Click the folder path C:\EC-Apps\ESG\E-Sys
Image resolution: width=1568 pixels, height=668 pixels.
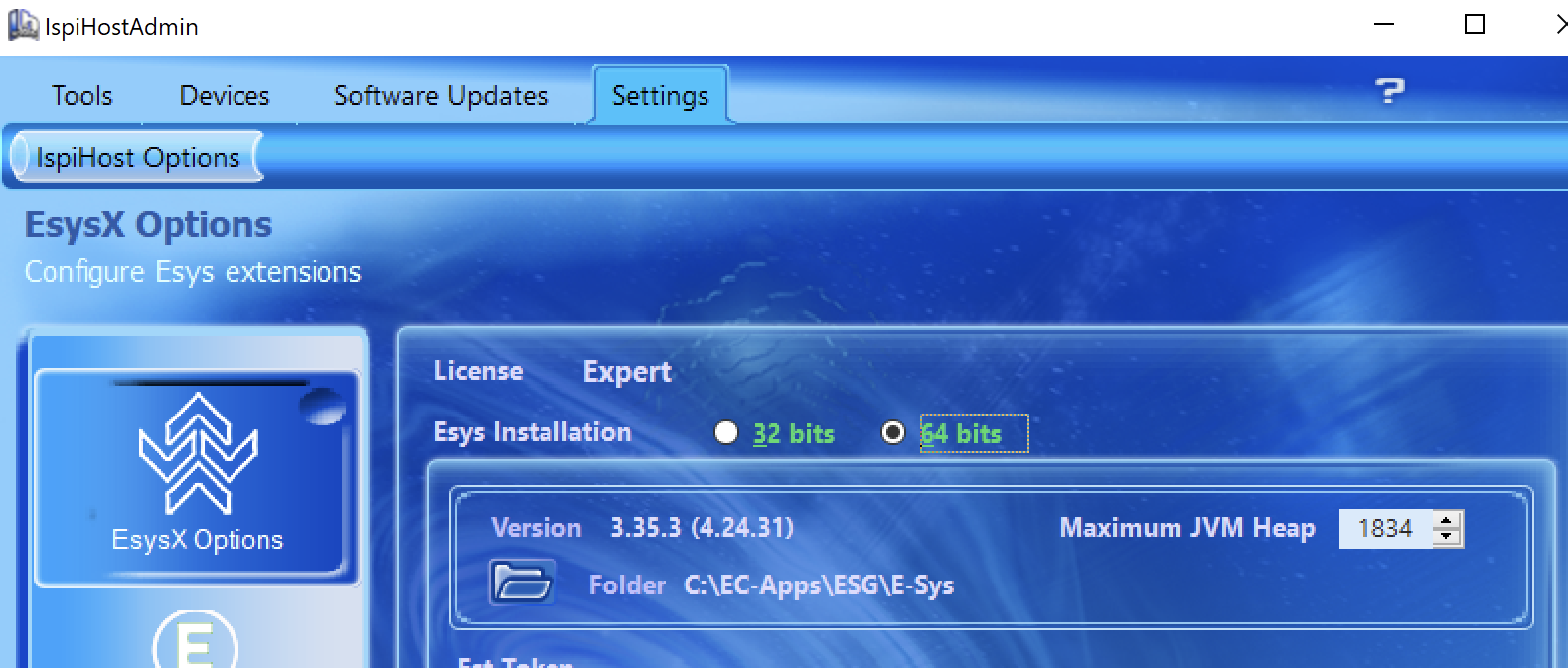[819, 584]
